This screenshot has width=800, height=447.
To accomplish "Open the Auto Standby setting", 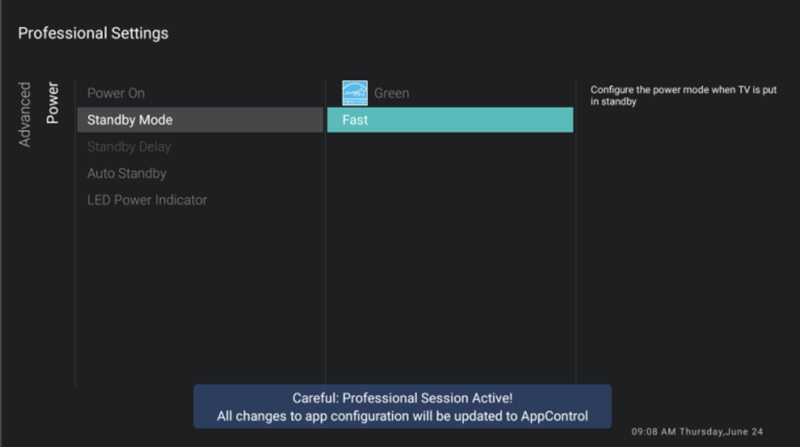I will tap(127, 173).
